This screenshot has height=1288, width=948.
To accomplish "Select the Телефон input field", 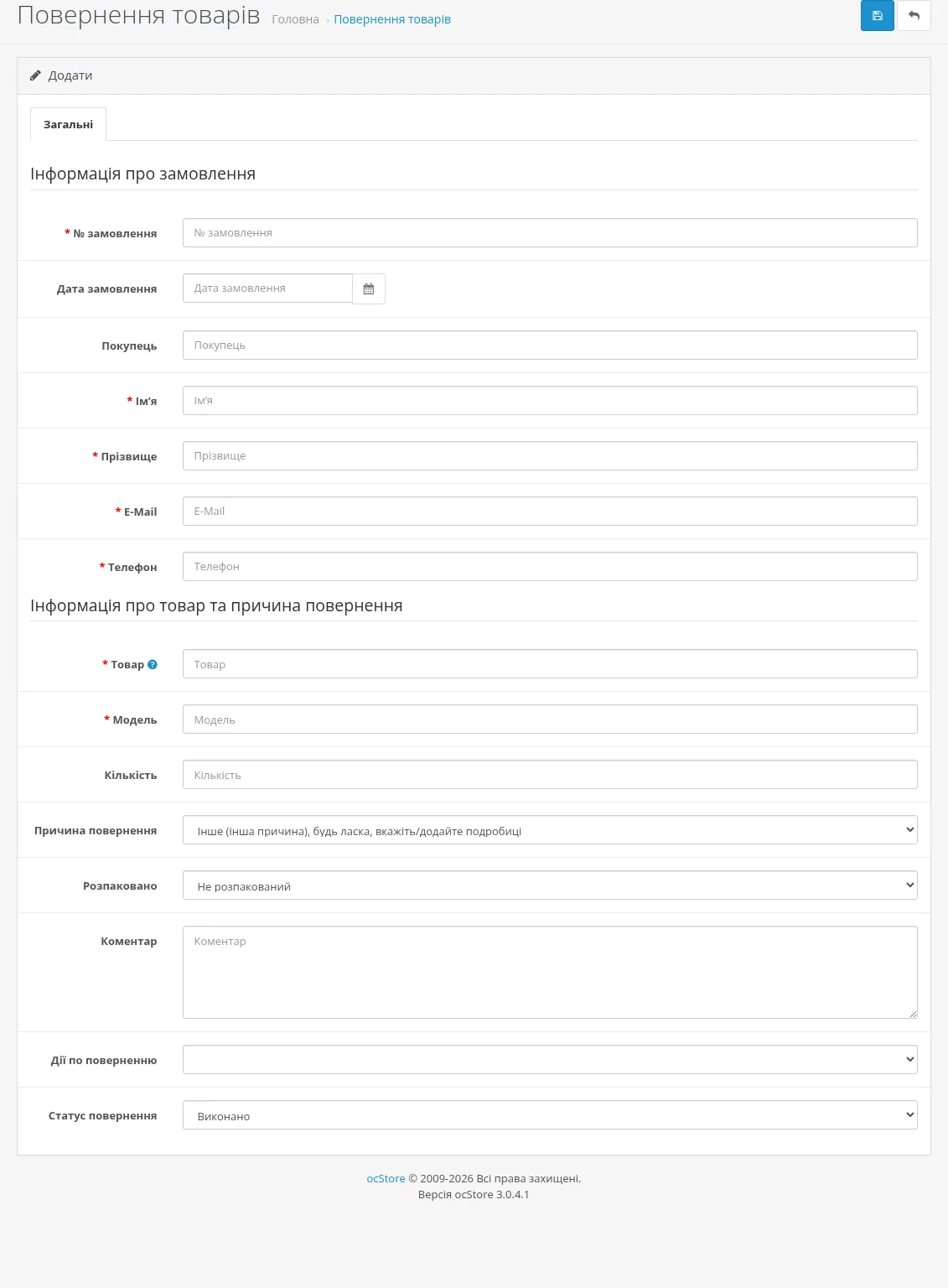I will tap(550, 567).
